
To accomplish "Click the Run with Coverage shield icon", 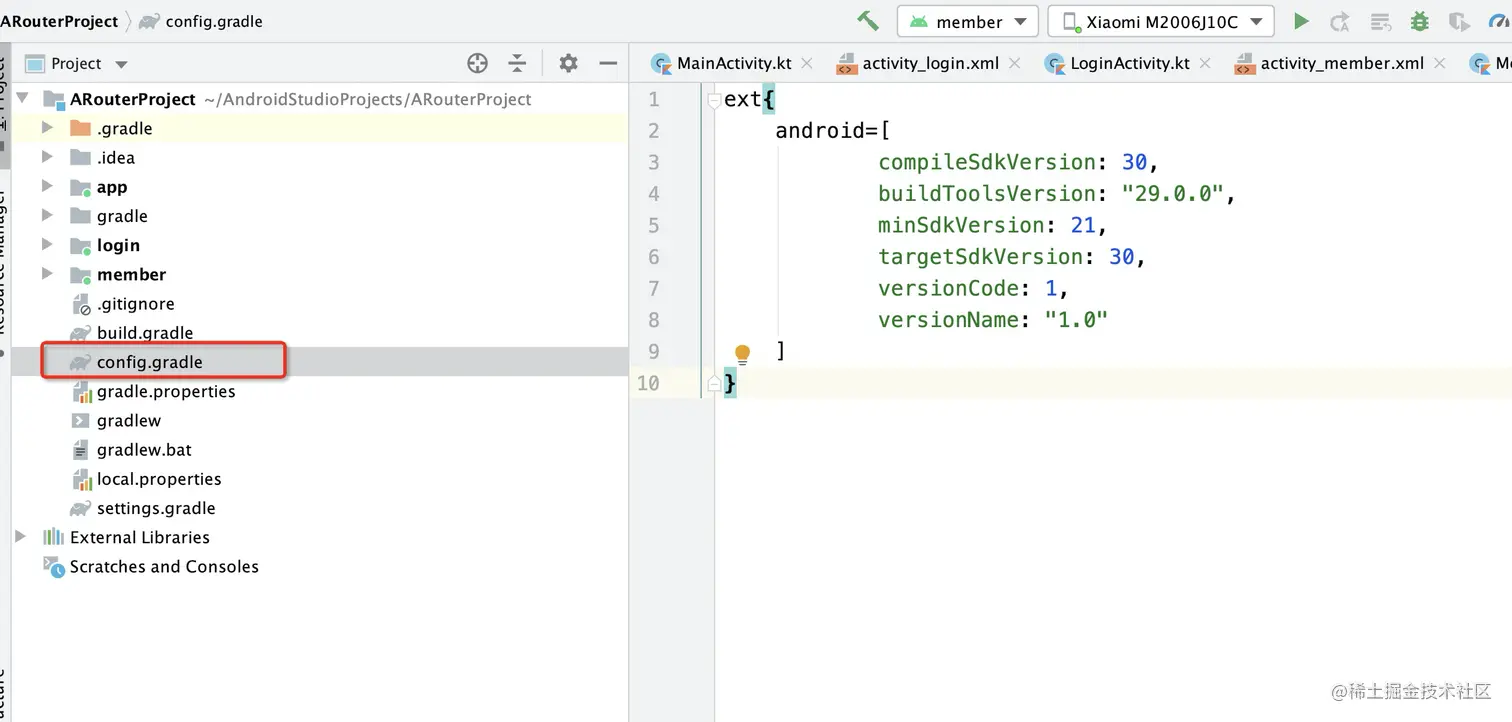I will tap(1459, 21).
